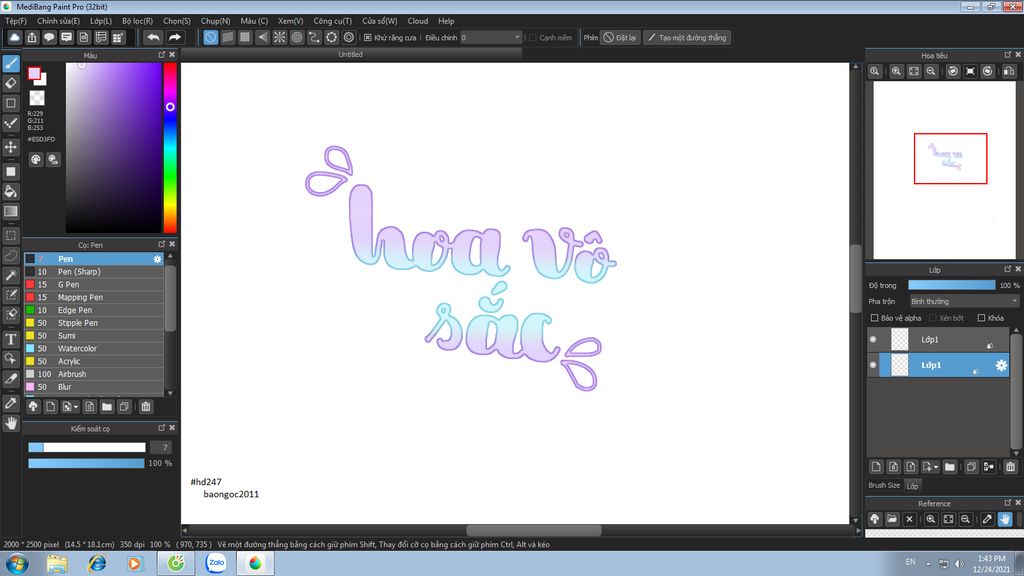Select the Move tool
The height and width of the screenshot is (576, 1024).
(x=11, y=147)
